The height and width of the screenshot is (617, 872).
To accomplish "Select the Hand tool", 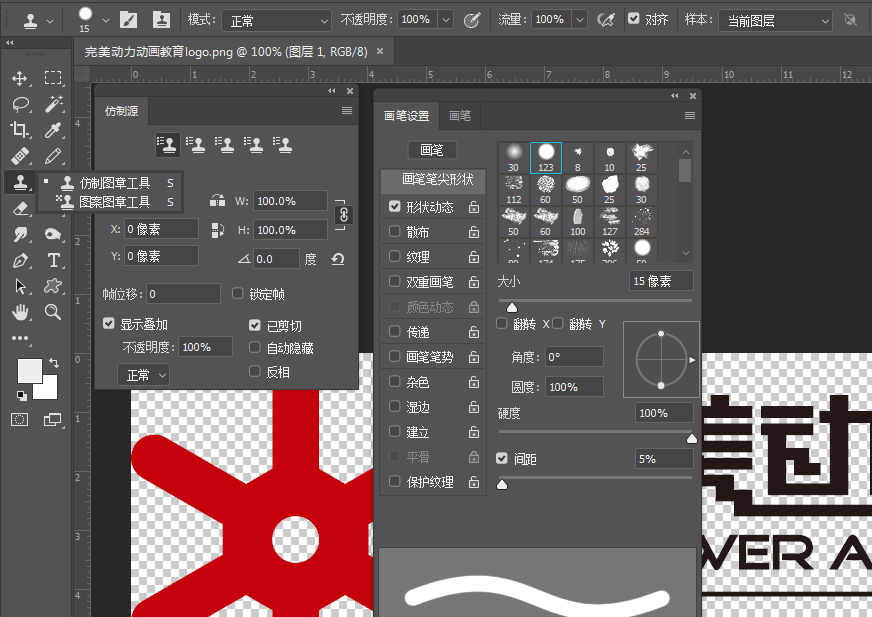I will coord(19,313).
